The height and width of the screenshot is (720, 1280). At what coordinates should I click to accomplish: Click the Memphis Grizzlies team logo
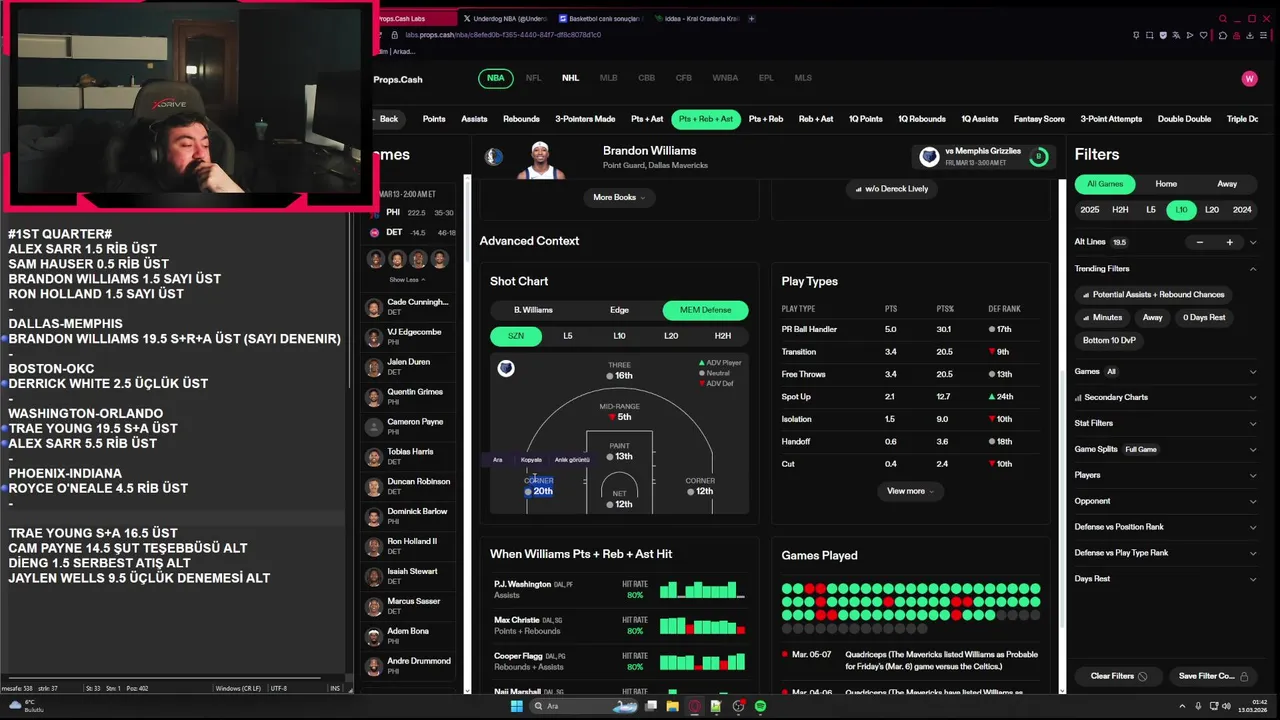pos(930,157)
